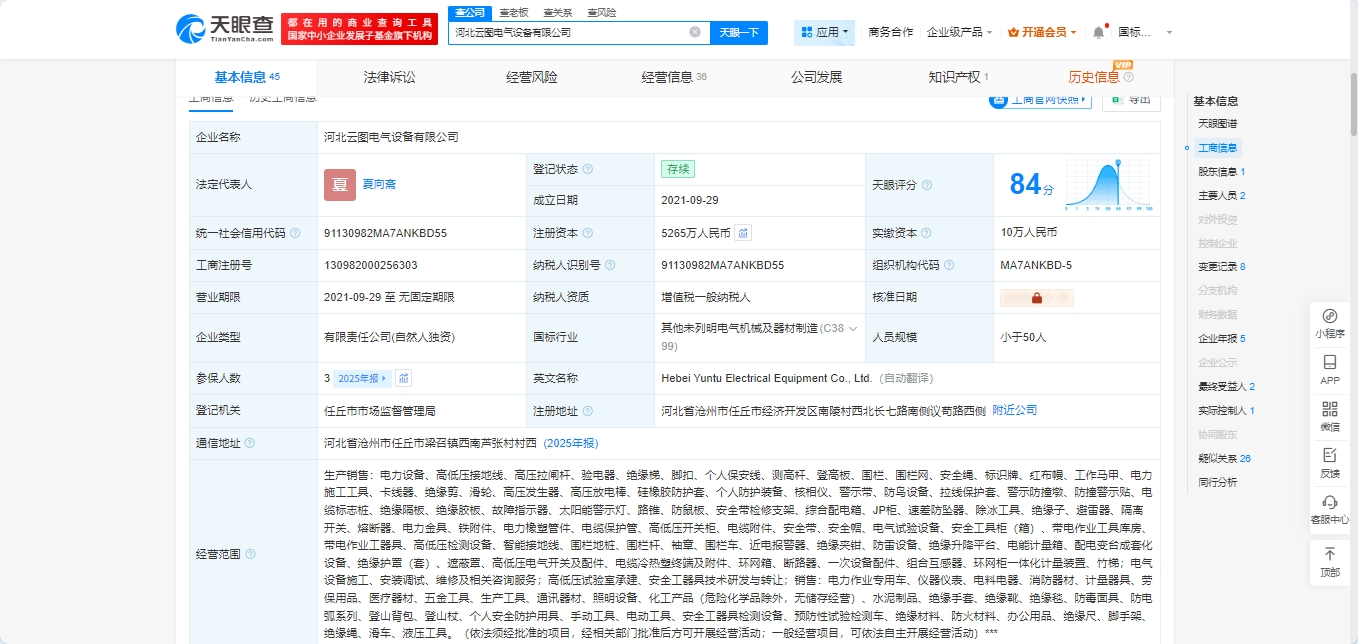Click the 附近公司 link
1358x644 pixels.
1014,410
